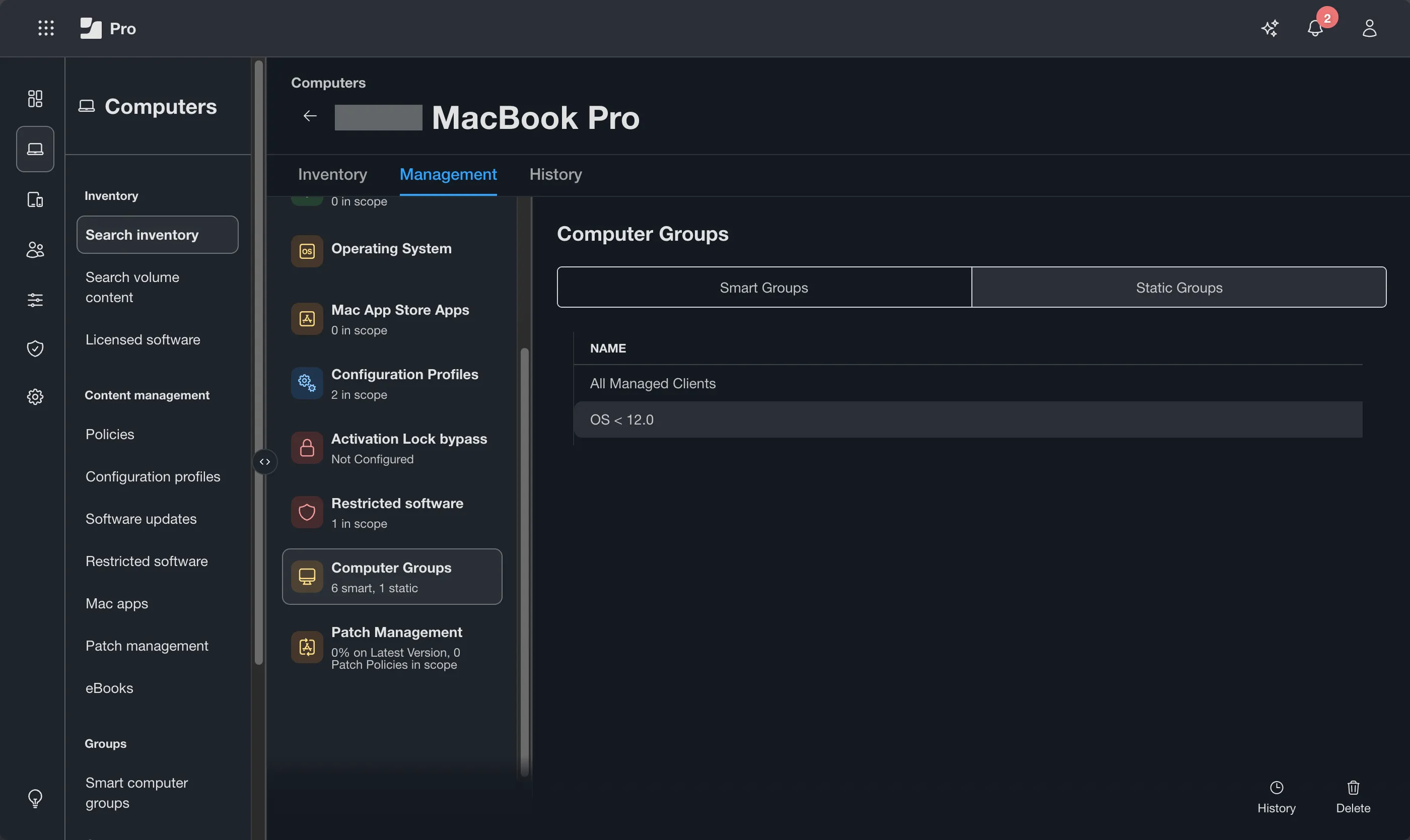Click the Configuration Profiles gear icon
Screen dimensions: 1410x840
307,384
